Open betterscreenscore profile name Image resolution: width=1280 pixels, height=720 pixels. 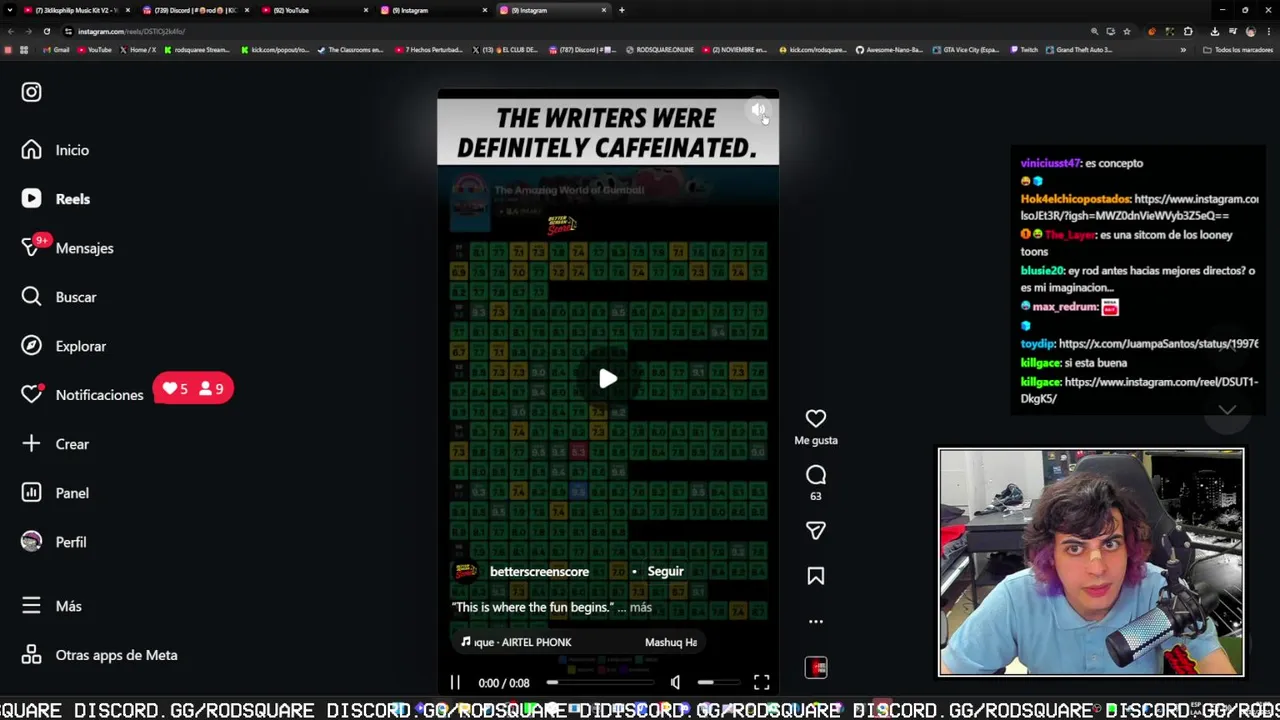539,572
